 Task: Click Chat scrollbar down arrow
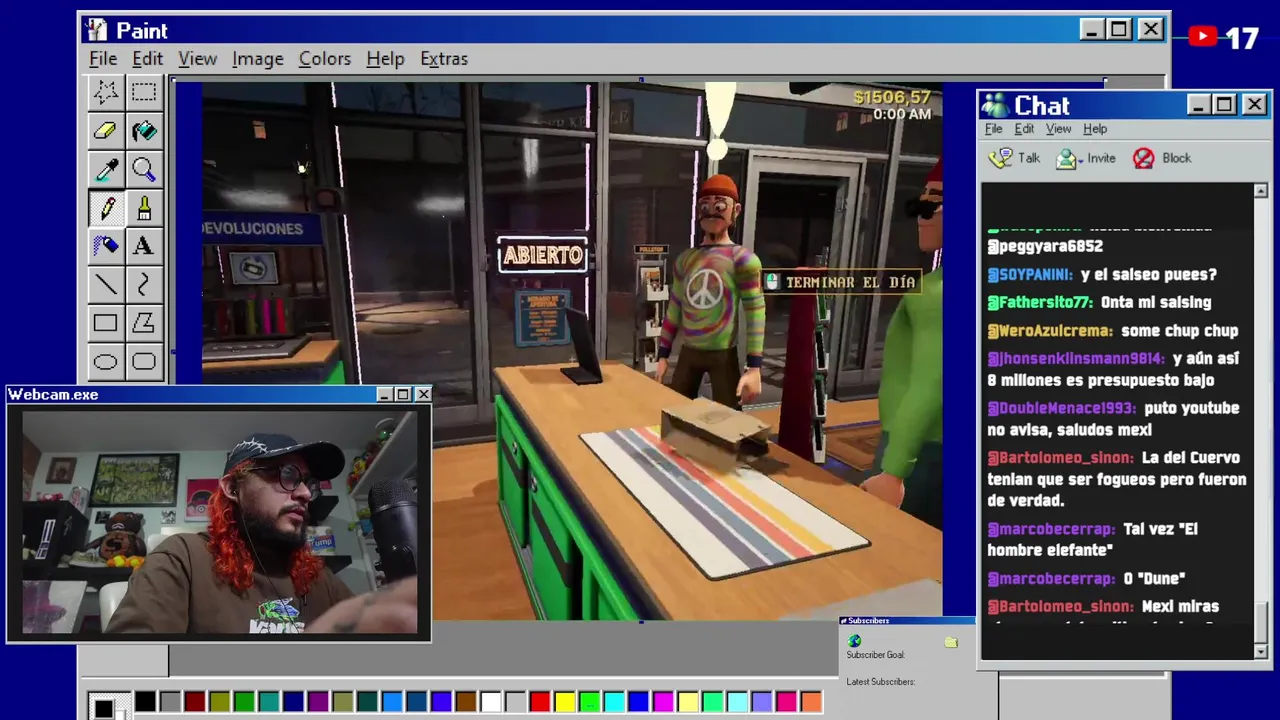pos(1260,652)
